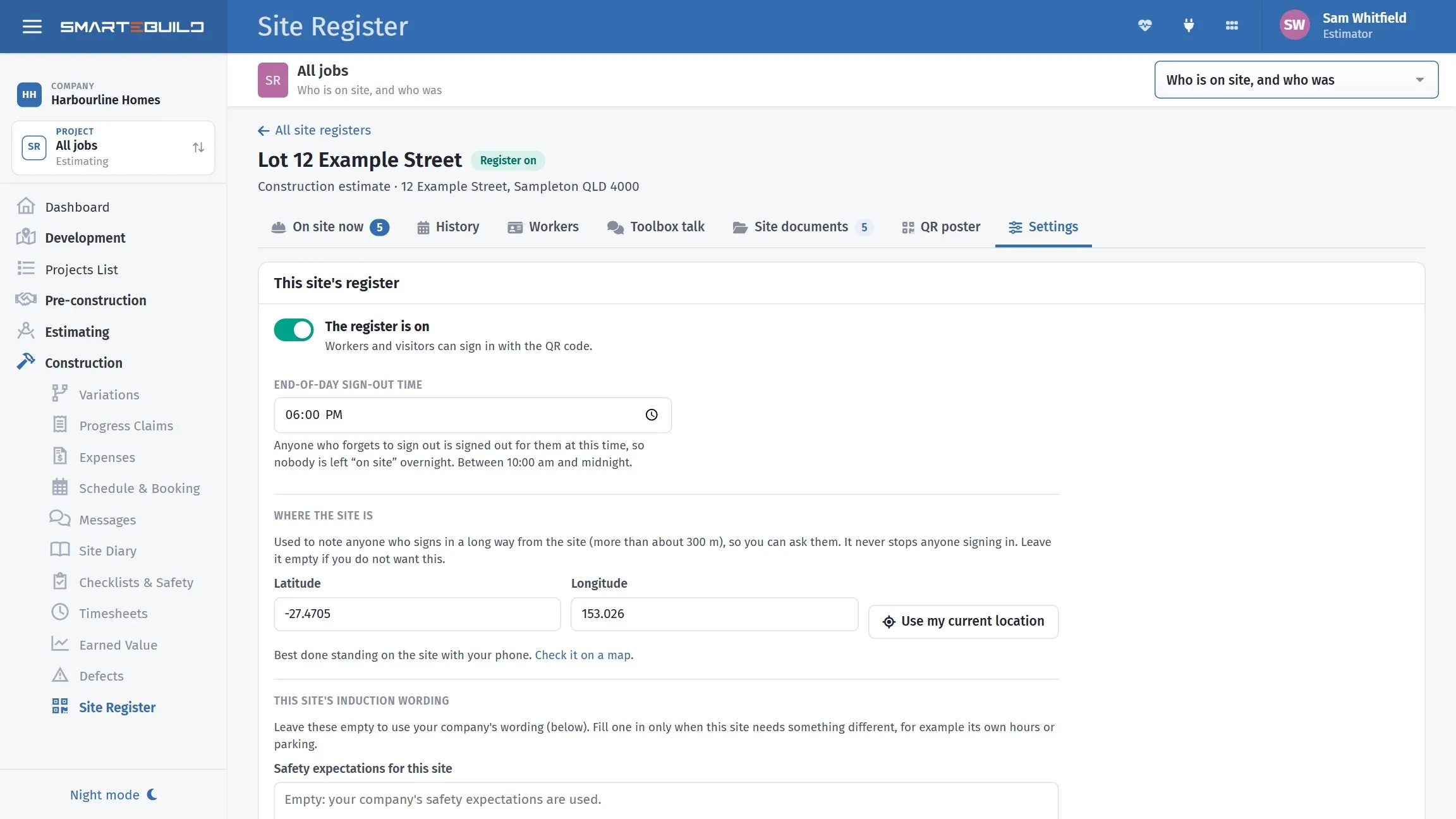
Task: Go back to All site registers
Action: pos(314,130)
